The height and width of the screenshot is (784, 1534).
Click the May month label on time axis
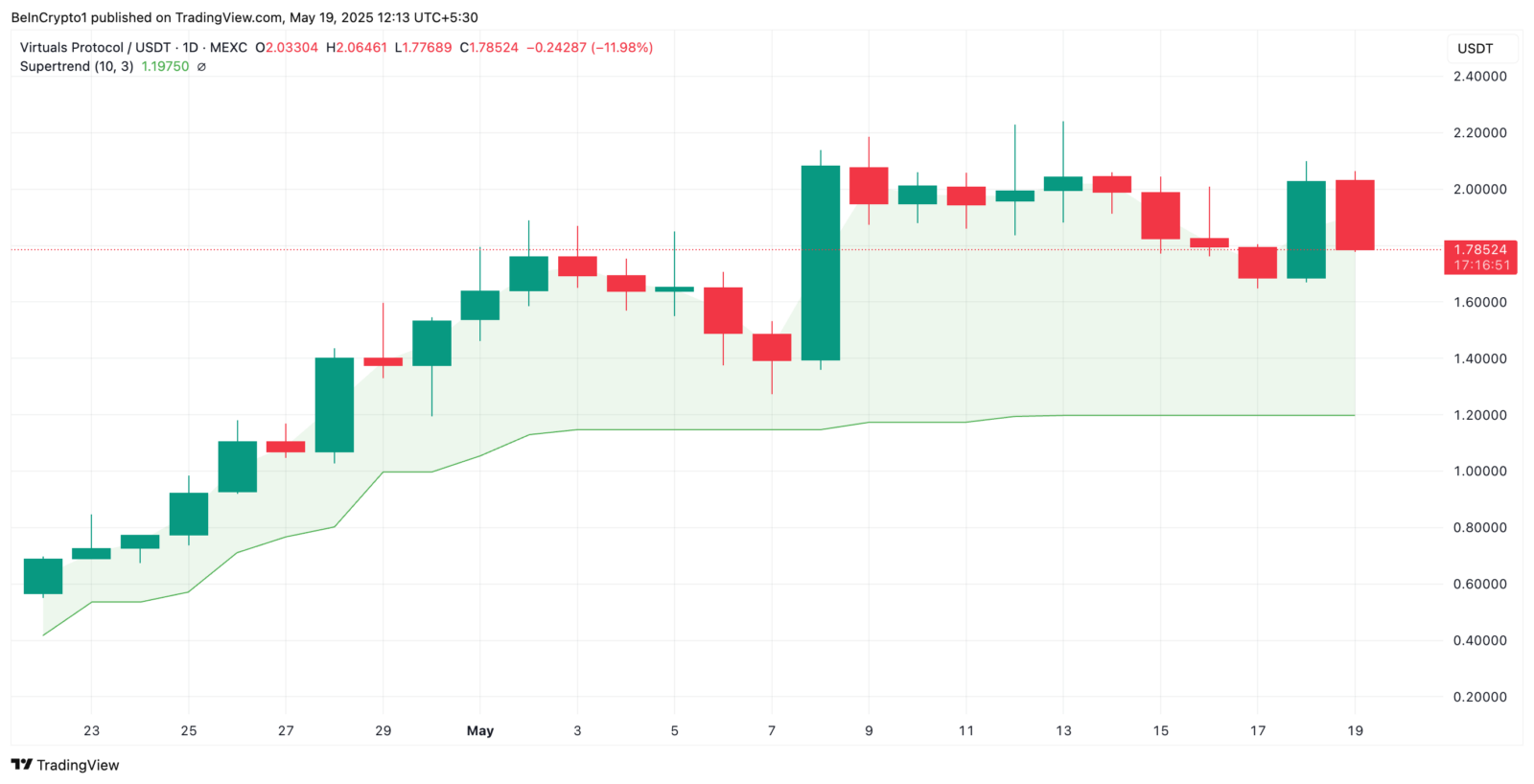(480, 730)
